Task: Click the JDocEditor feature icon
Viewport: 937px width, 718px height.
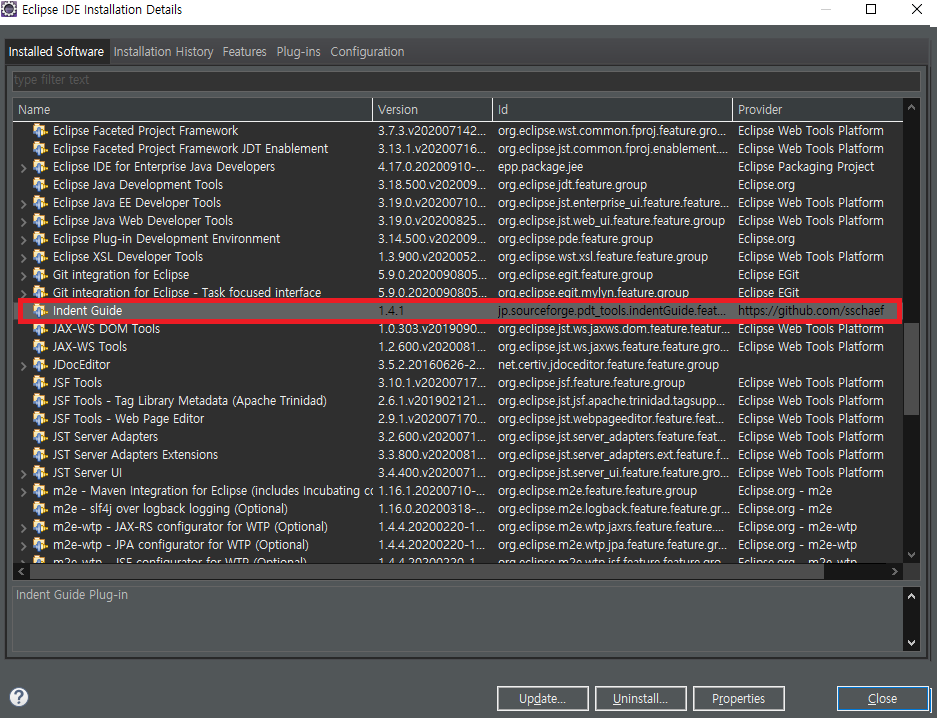Action: [40, 364]
